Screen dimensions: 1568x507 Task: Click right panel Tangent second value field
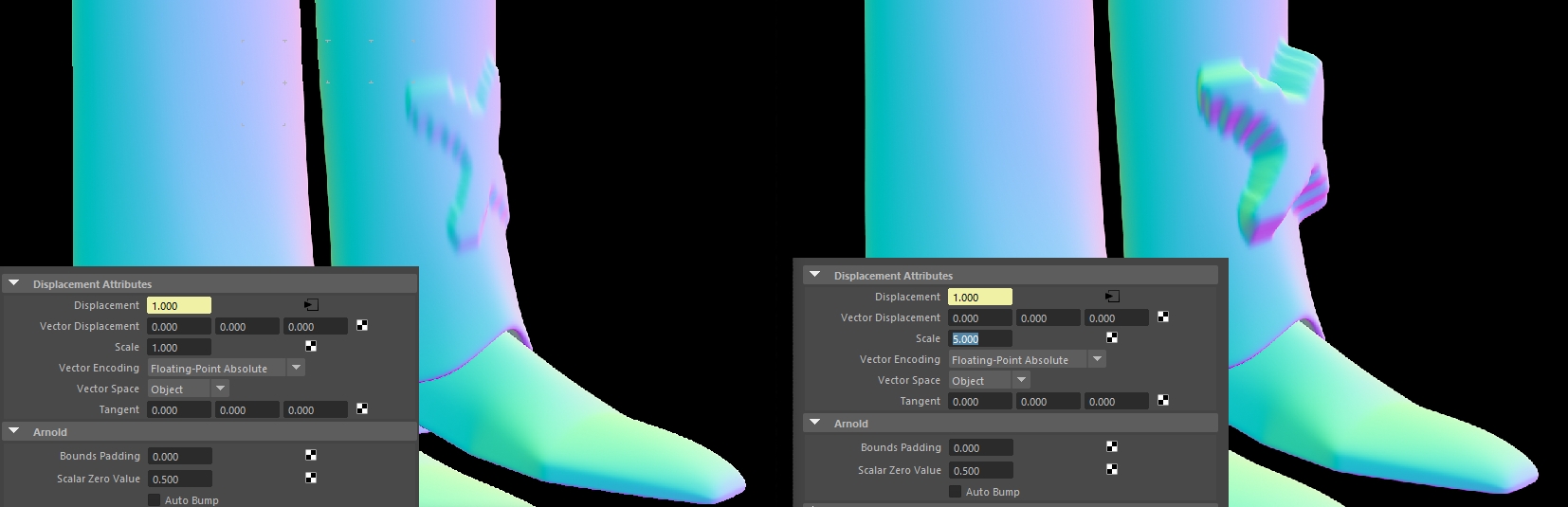tap(1048, 401)
